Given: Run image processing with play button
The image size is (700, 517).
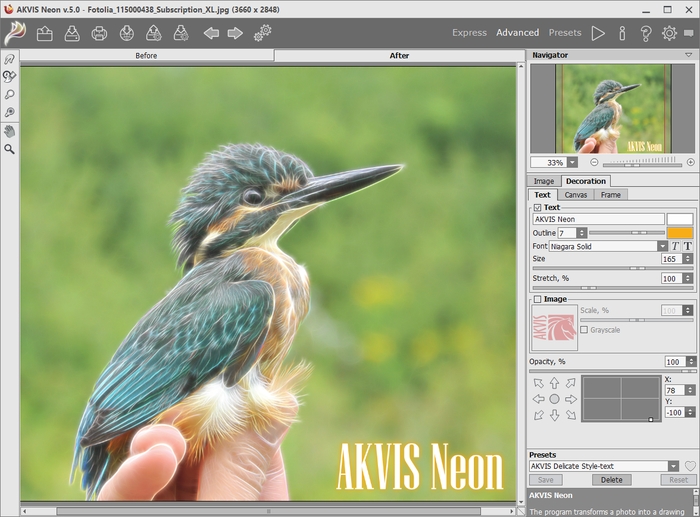Looking at the screenshot, I should tap(598, 33).
